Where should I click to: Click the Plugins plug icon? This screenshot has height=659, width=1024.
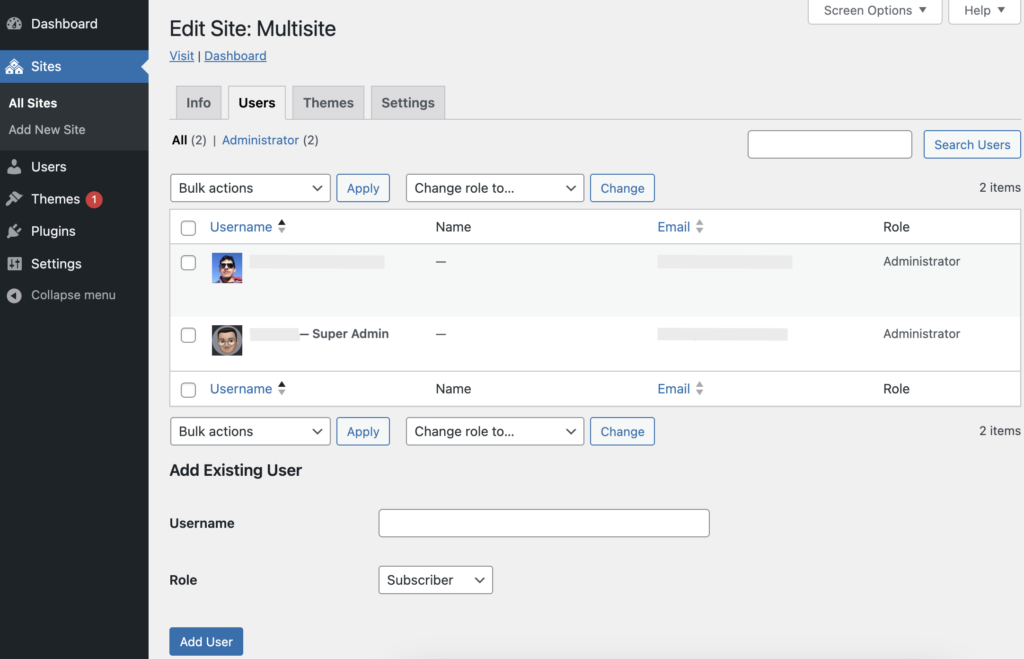point(14,231)
